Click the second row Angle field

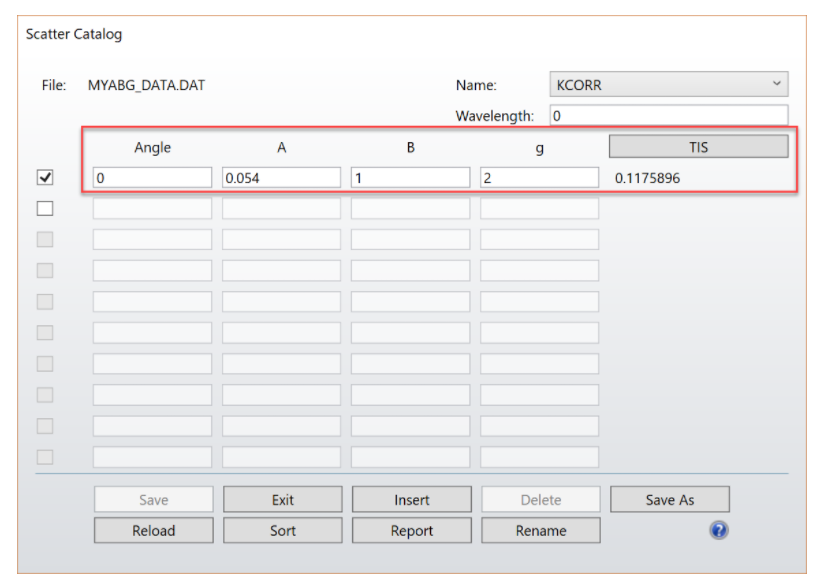tap(152, 209)
